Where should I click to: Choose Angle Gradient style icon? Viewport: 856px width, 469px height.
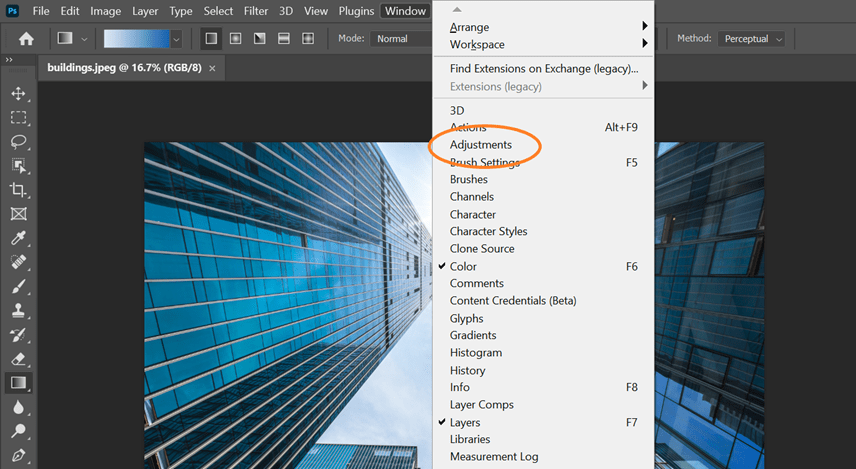[259, 38]
